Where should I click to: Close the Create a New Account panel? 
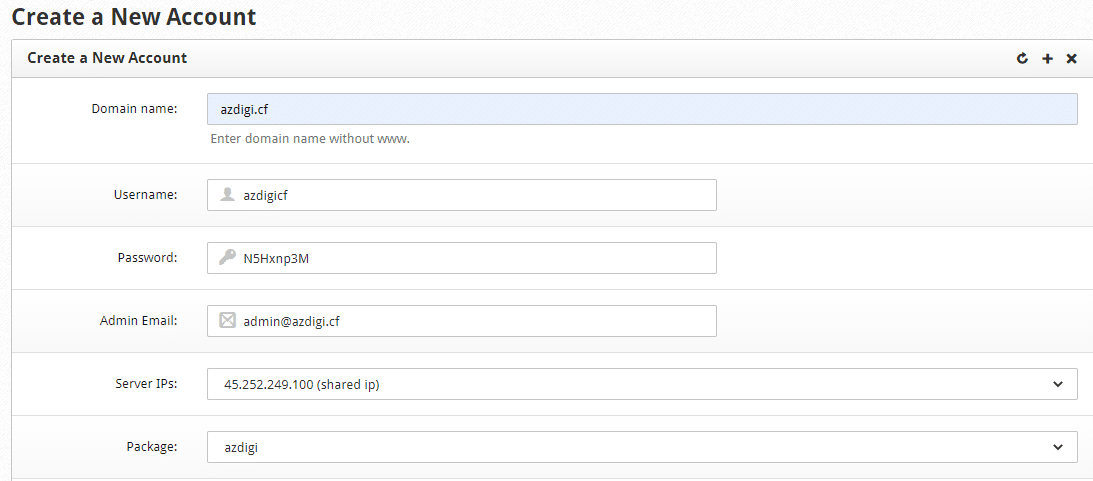click(1071, 59)
